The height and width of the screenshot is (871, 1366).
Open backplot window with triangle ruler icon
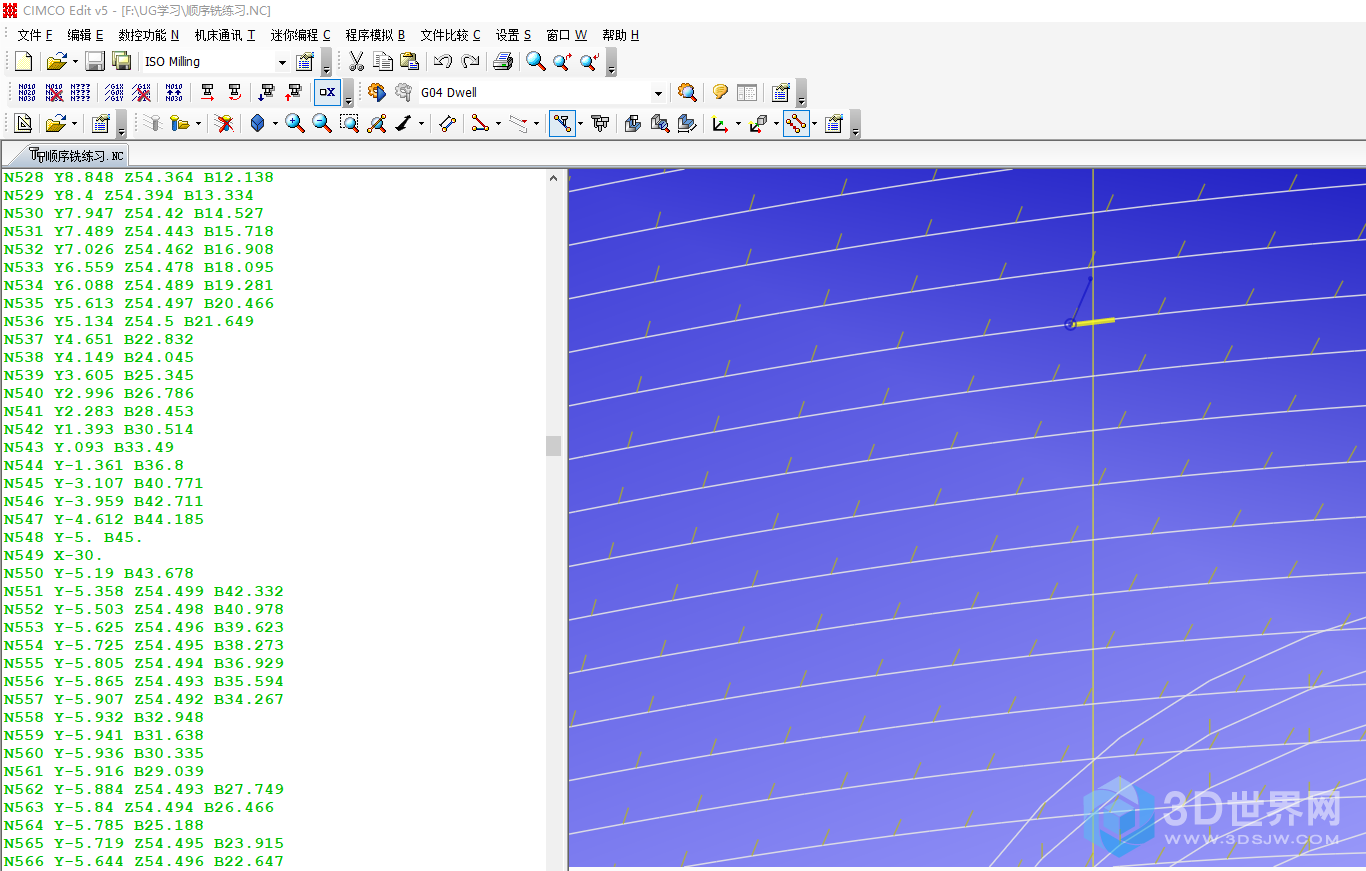click(x=23, y=124)
